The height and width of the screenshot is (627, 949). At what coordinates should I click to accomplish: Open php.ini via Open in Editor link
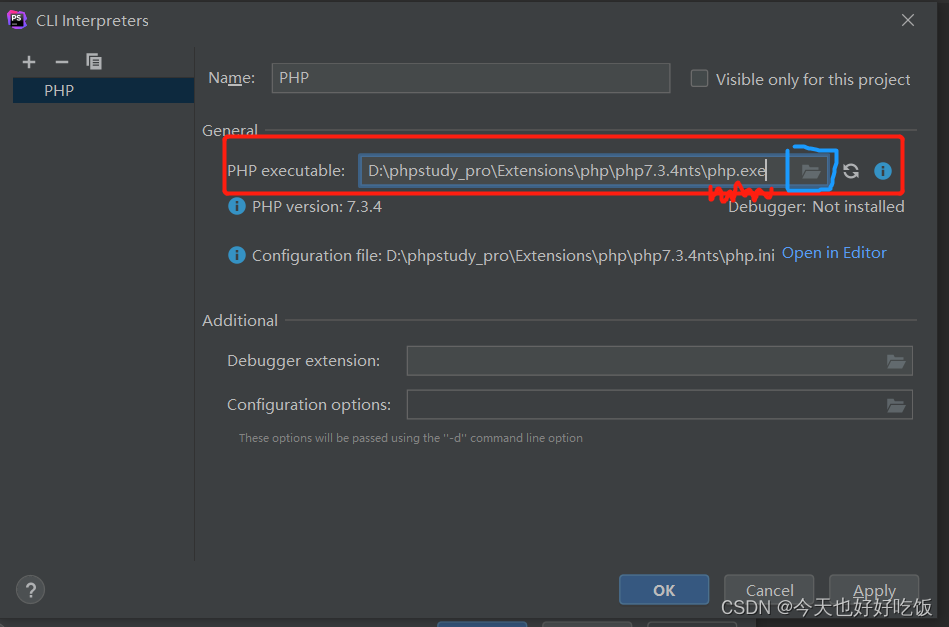(834, 253)
